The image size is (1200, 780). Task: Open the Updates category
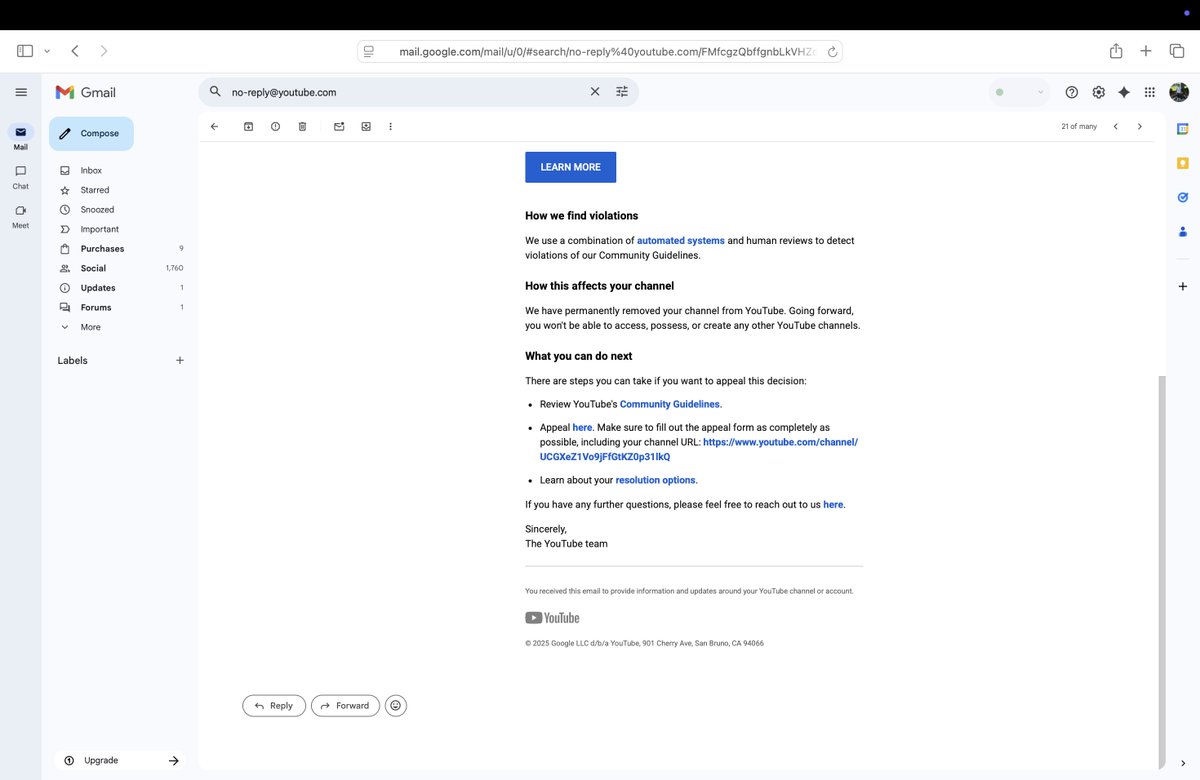tap(98, 288)
